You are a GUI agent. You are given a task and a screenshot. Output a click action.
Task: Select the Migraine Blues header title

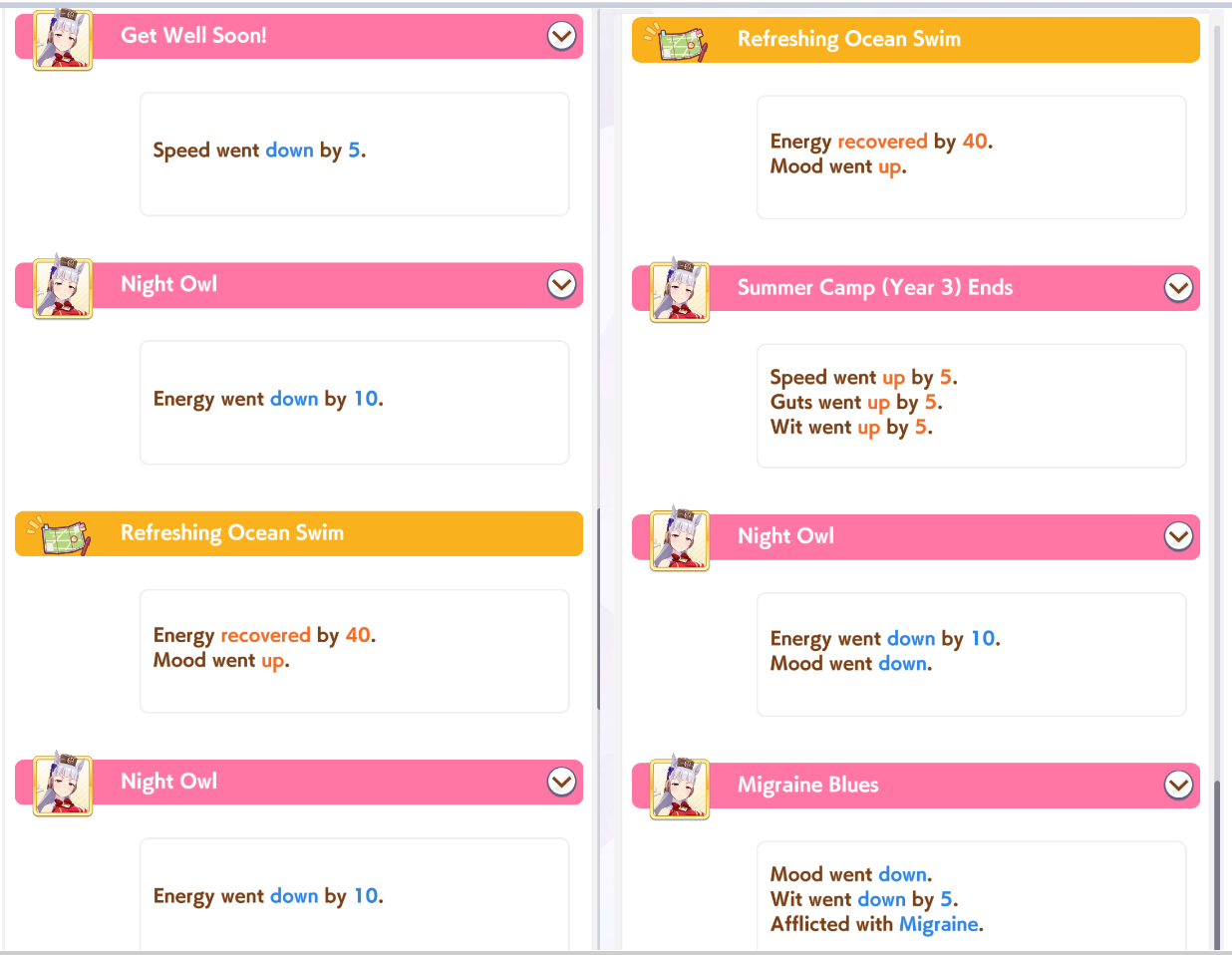(x=807, y=786)
